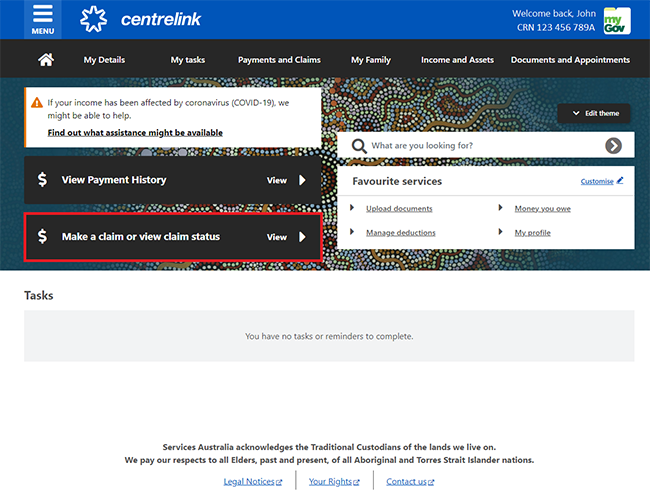This screenshot has height=494, width=650.
Task: Open My profile link
Action: coord(532,232)
